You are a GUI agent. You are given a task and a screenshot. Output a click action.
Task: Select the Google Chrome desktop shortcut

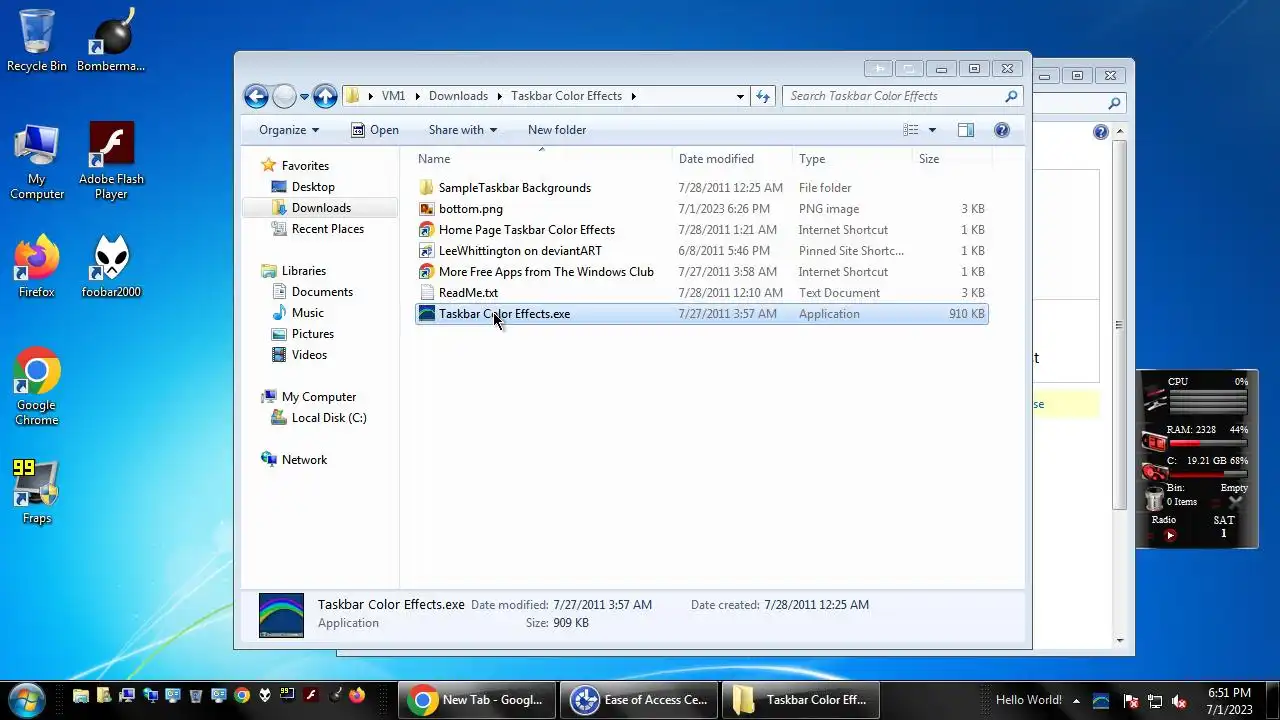37,387
